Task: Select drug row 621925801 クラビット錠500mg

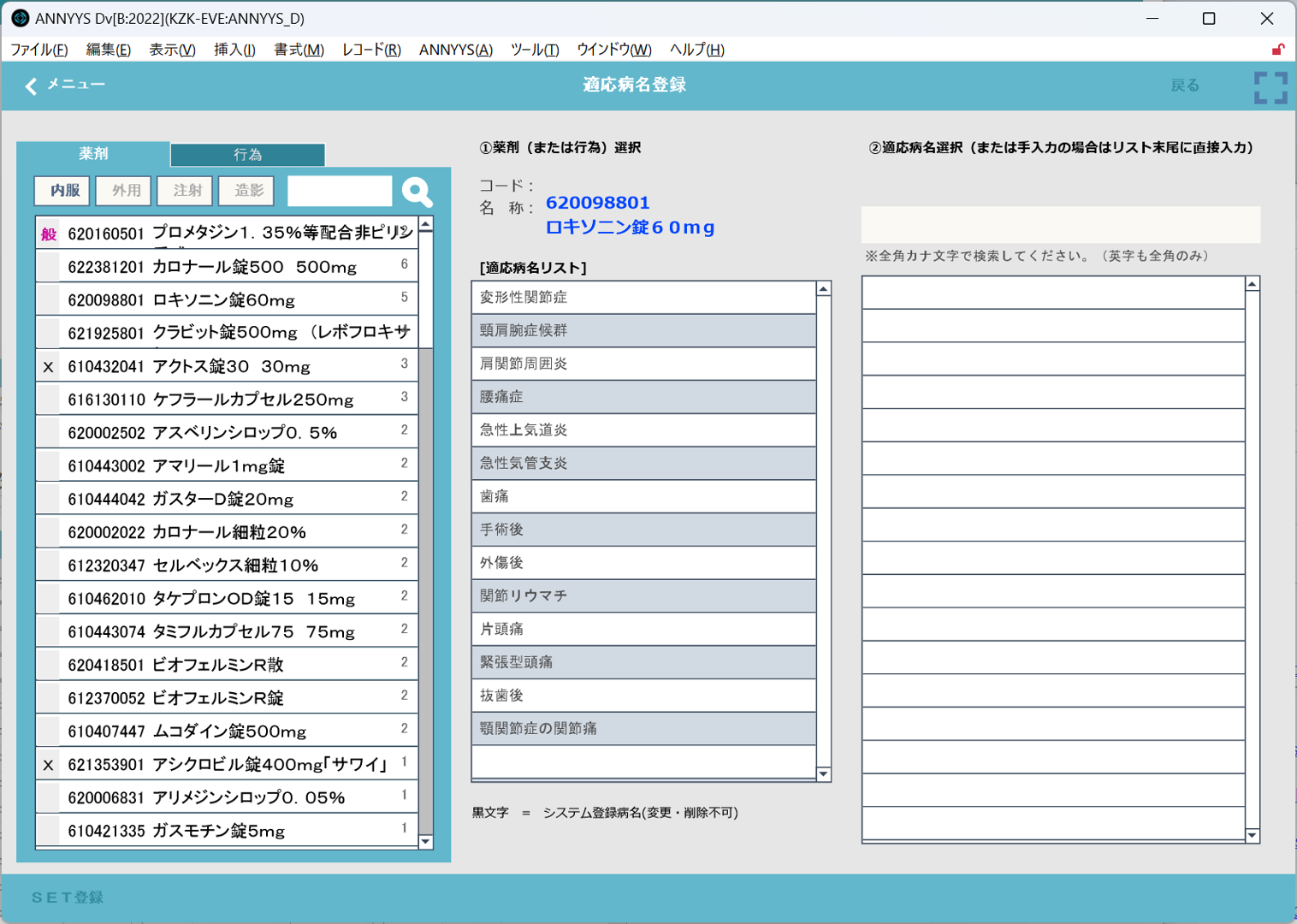Action: tap(227, 333)
